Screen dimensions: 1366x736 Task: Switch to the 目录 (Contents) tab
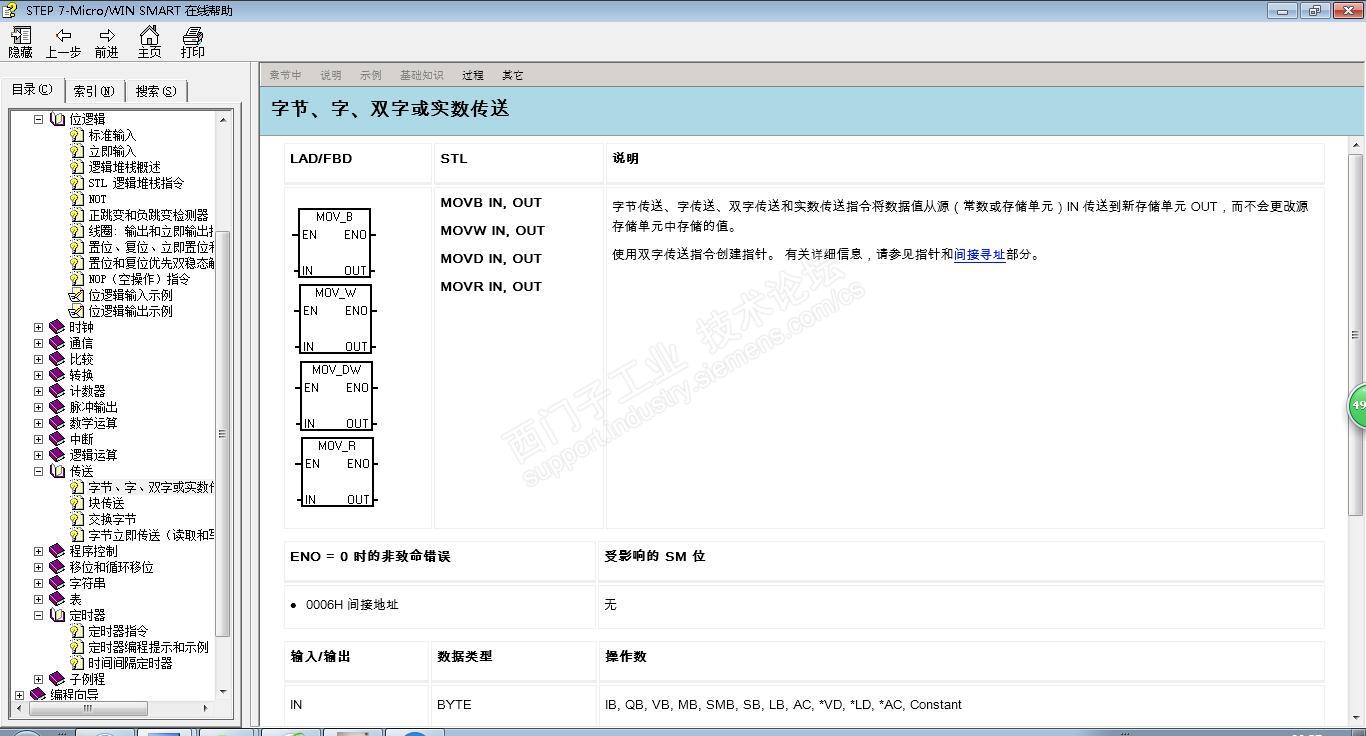point(33,89)
